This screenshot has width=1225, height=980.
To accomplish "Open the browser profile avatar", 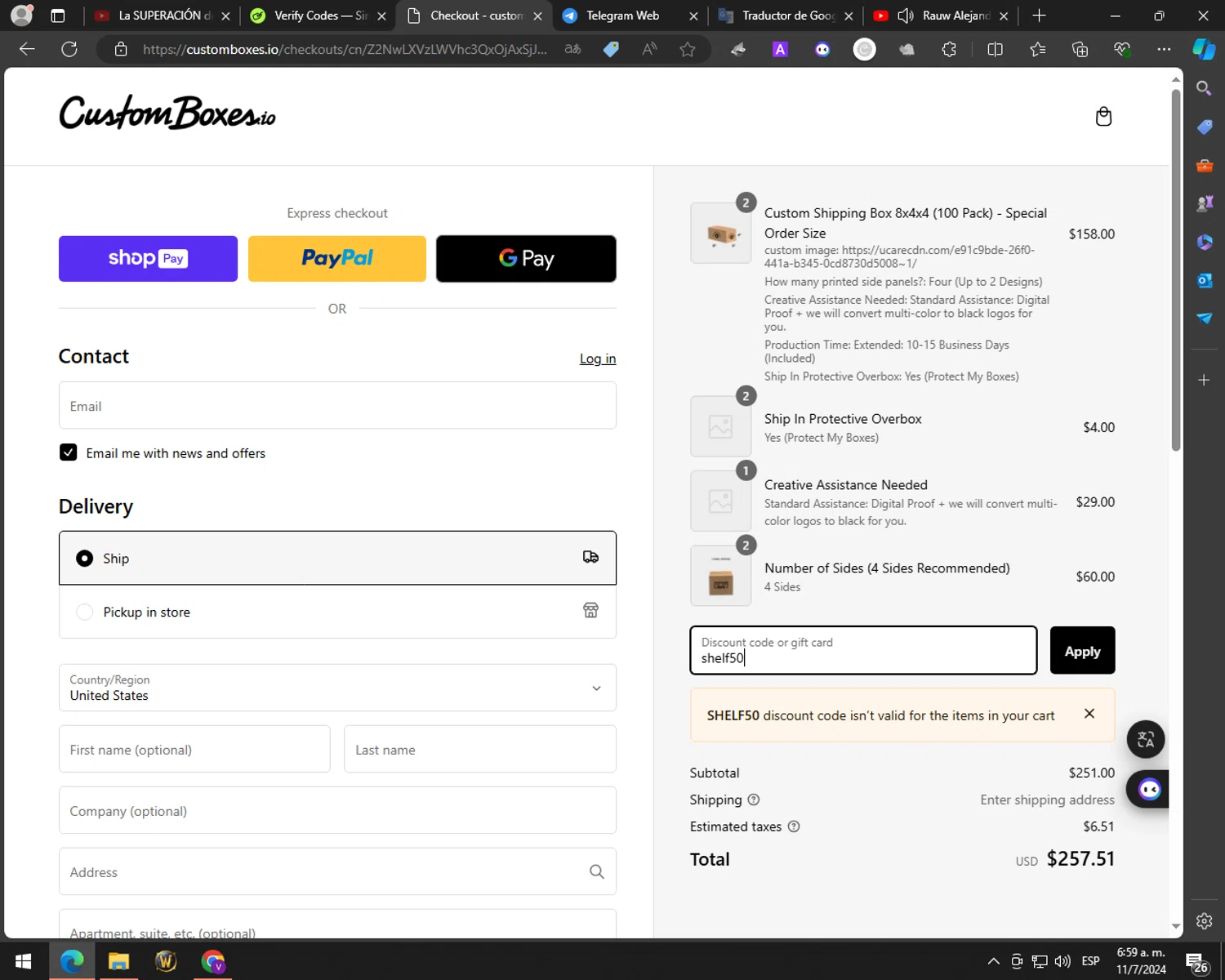I will (22, 16).
